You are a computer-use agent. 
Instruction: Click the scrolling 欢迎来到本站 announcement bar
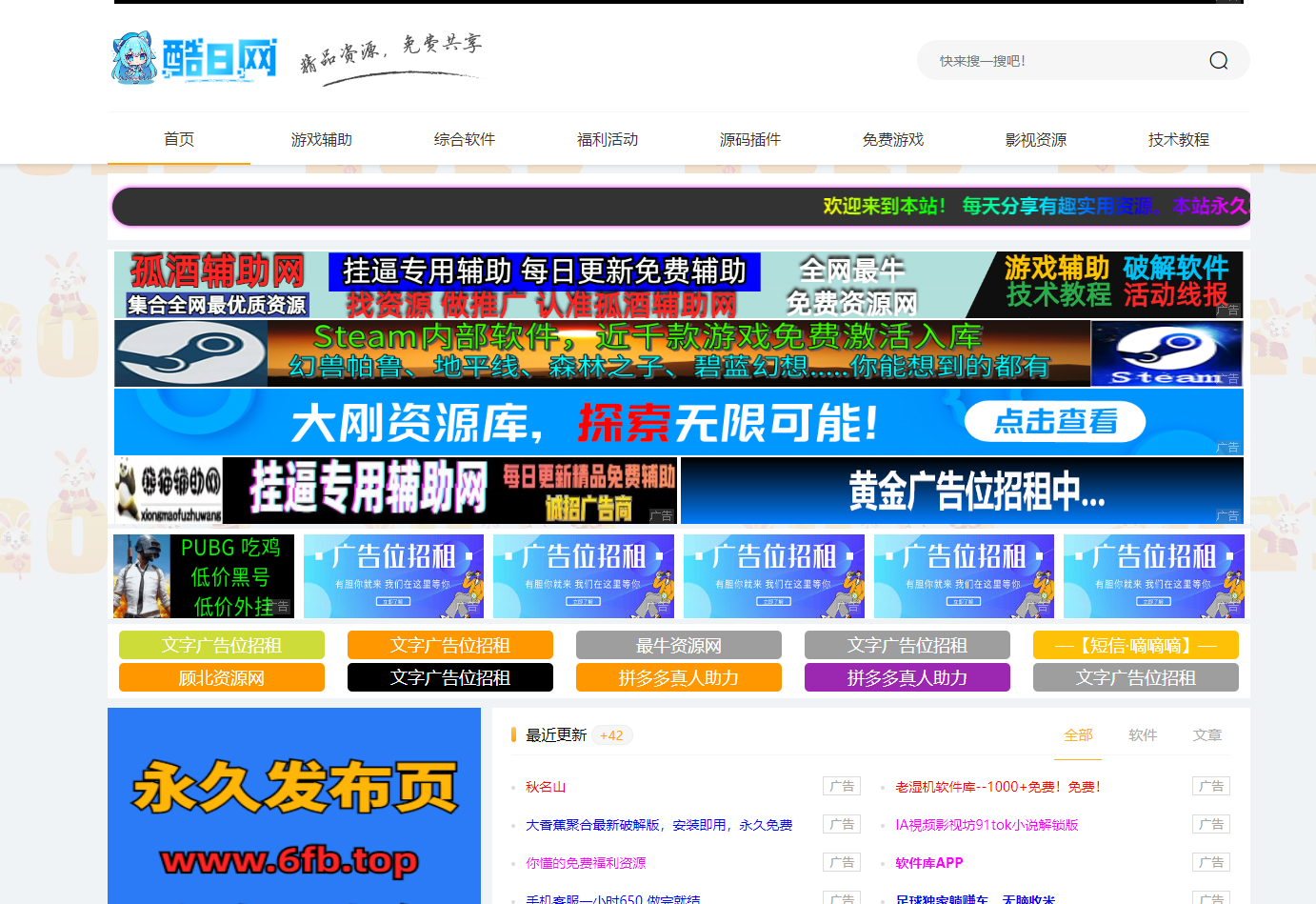pyautogui.click(x=680, y=207)
